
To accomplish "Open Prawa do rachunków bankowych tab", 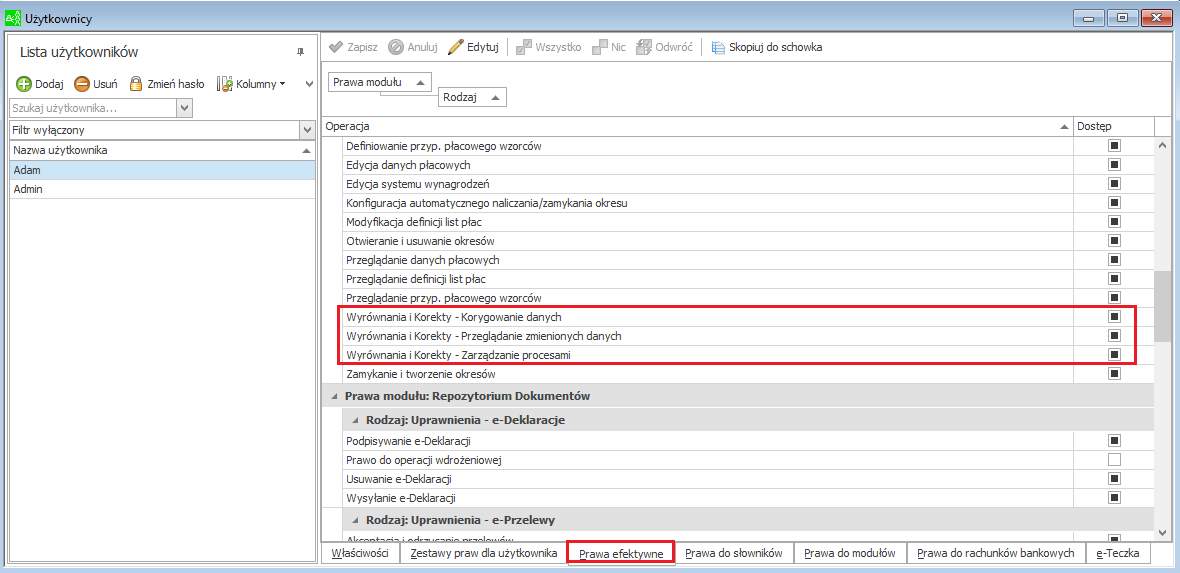I will (996, 553).
